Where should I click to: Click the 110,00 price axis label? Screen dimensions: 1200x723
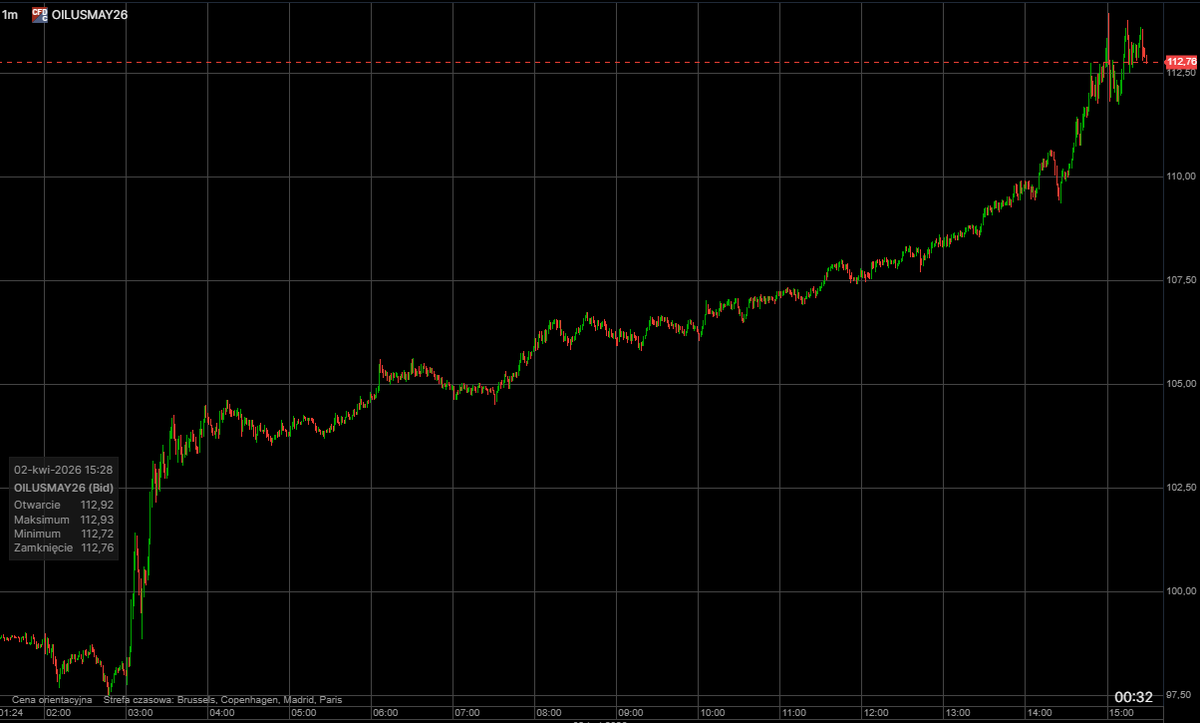pyautogui.click(x=1182, y=177)
